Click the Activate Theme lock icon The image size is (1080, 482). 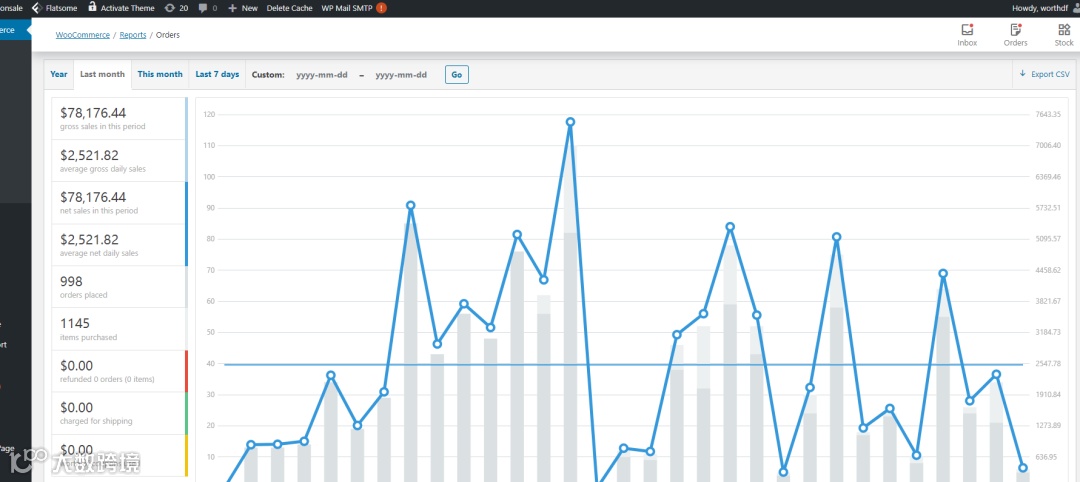92,8
